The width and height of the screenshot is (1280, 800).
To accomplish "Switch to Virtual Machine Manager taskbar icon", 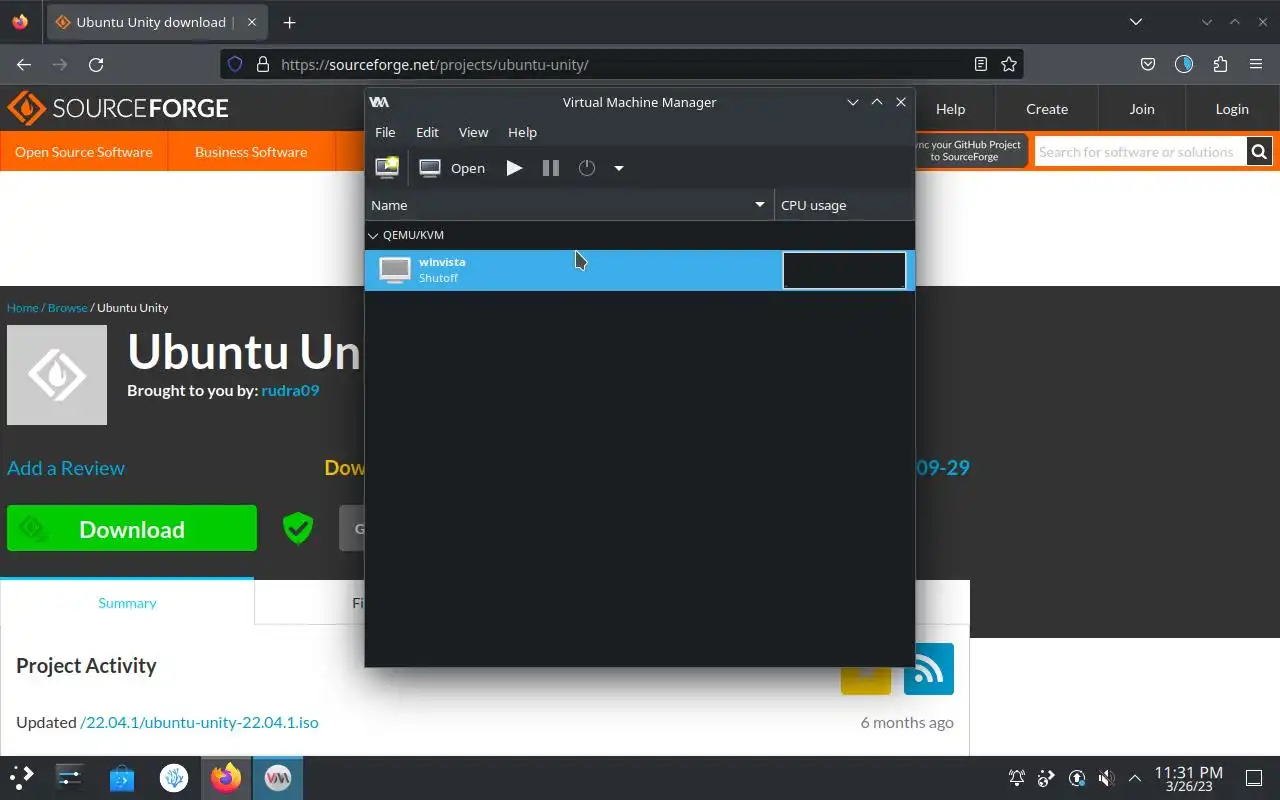I will pyautogui.click(x=277, y=777).
